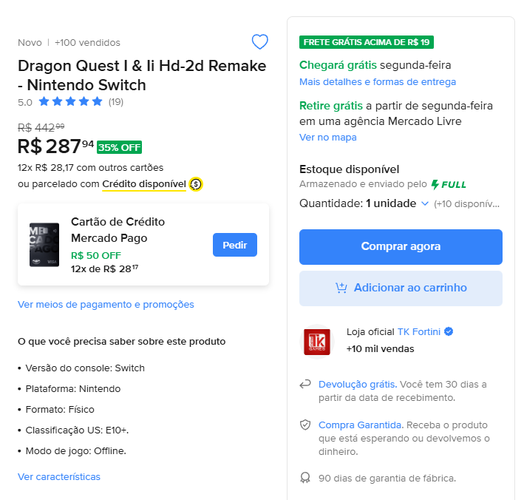This screenshot has height=500, width=524.
Task: Expand the Quantidade 1 unidade dropdown
Action: tap(397, 204)
